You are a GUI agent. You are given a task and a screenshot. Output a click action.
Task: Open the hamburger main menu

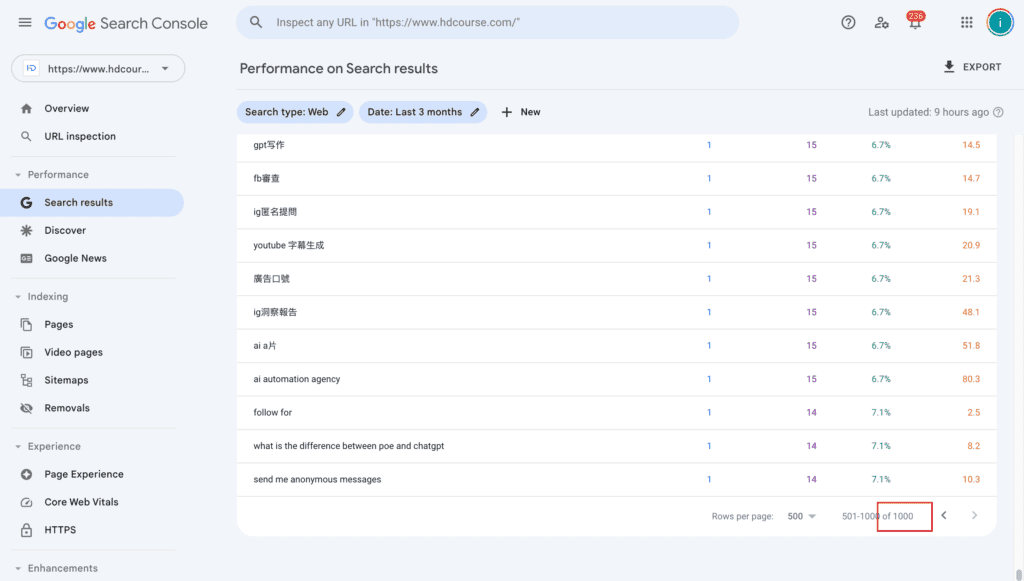point(25,23)
